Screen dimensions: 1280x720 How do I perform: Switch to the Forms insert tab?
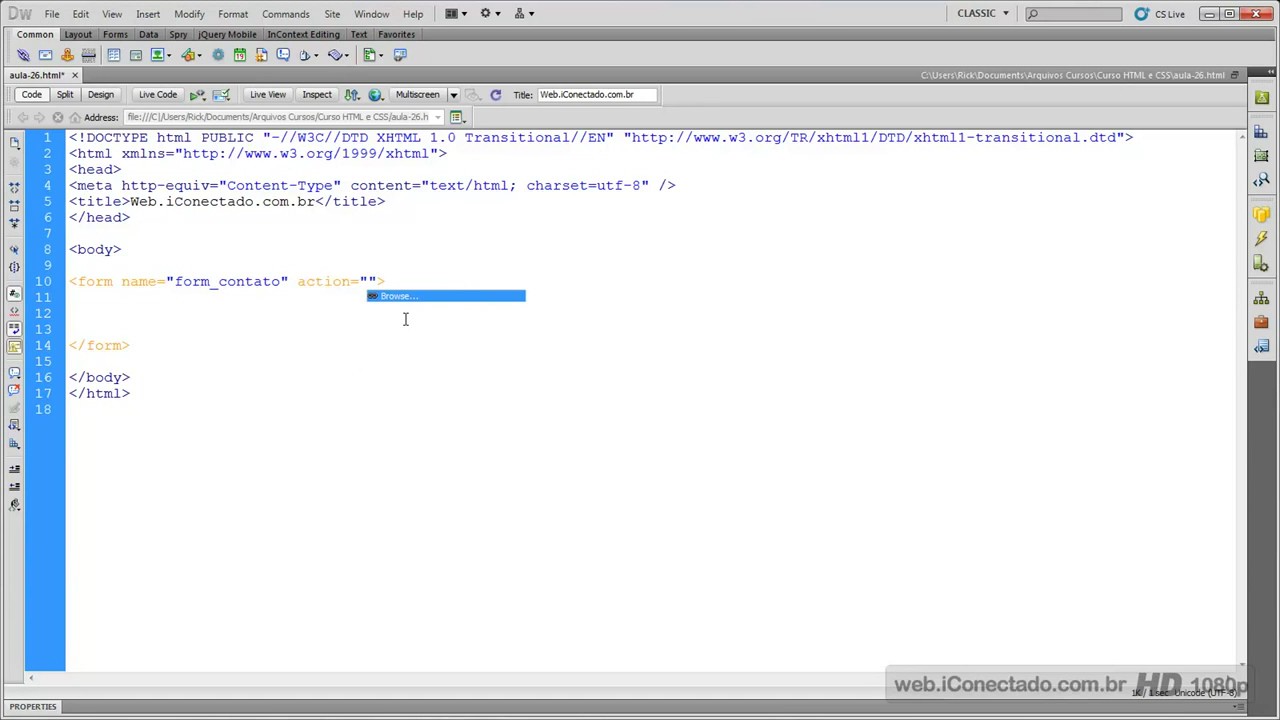[x=115, y=34]
